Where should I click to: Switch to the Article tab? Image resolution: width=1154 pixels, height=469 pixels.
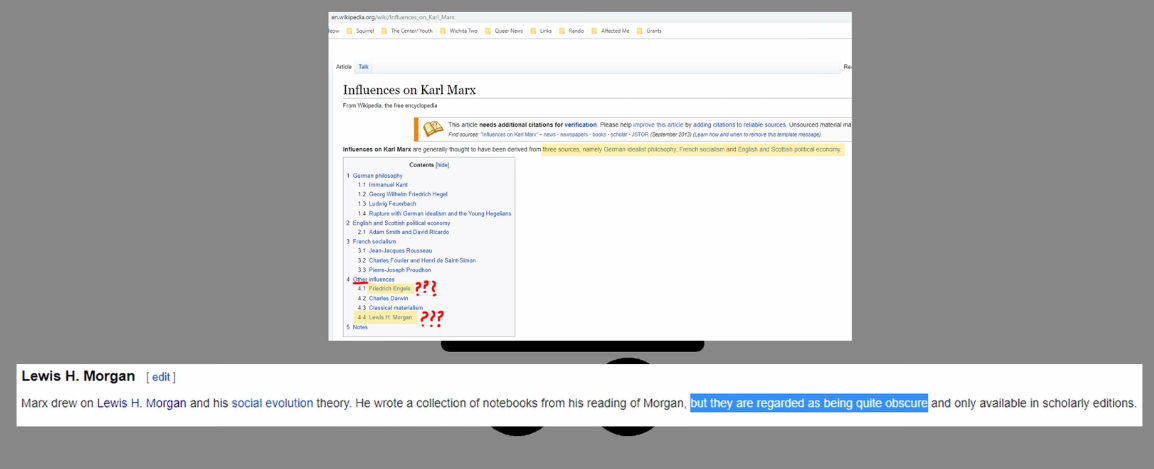pyautogui.click(x=344, y=67)
